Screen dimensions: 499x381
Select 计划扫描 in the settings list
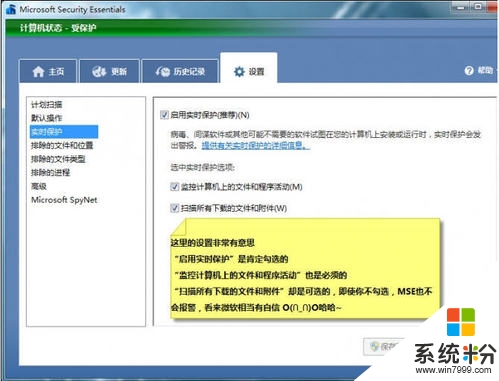(x=47, y=105)
